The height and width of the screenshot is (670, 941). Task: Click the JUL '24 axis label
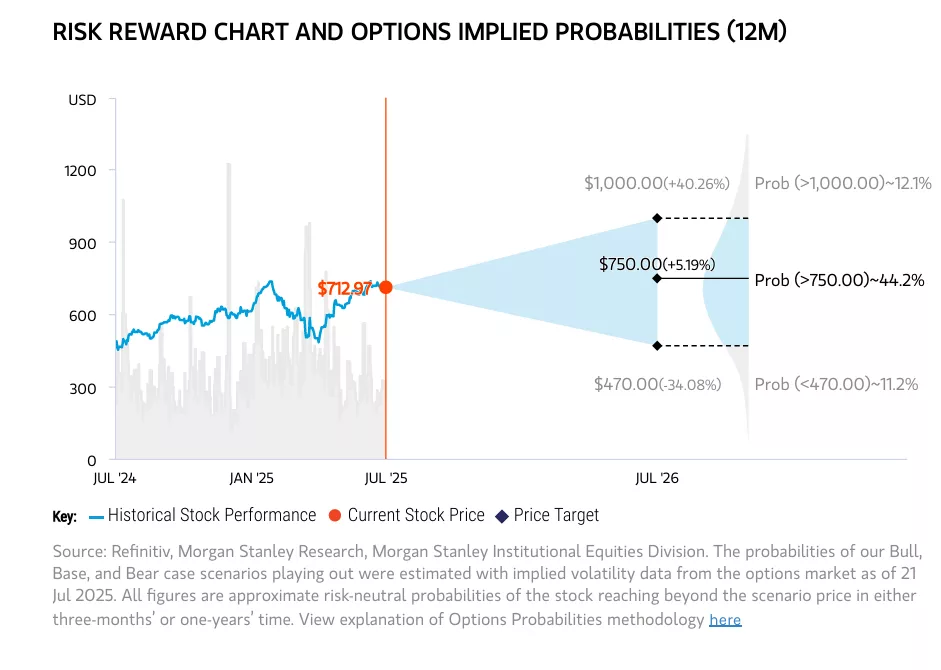coord(115,478)
